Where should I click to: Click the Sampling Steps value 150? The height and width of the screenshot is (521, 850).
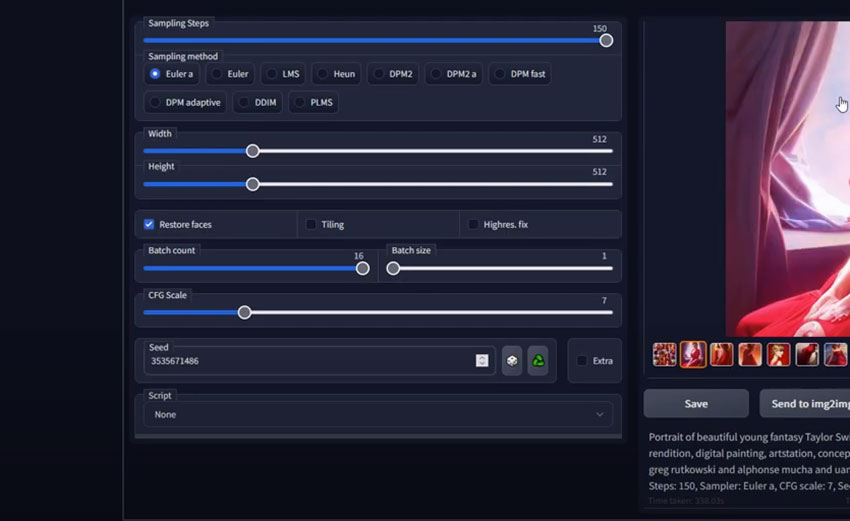tap(600, 29)
